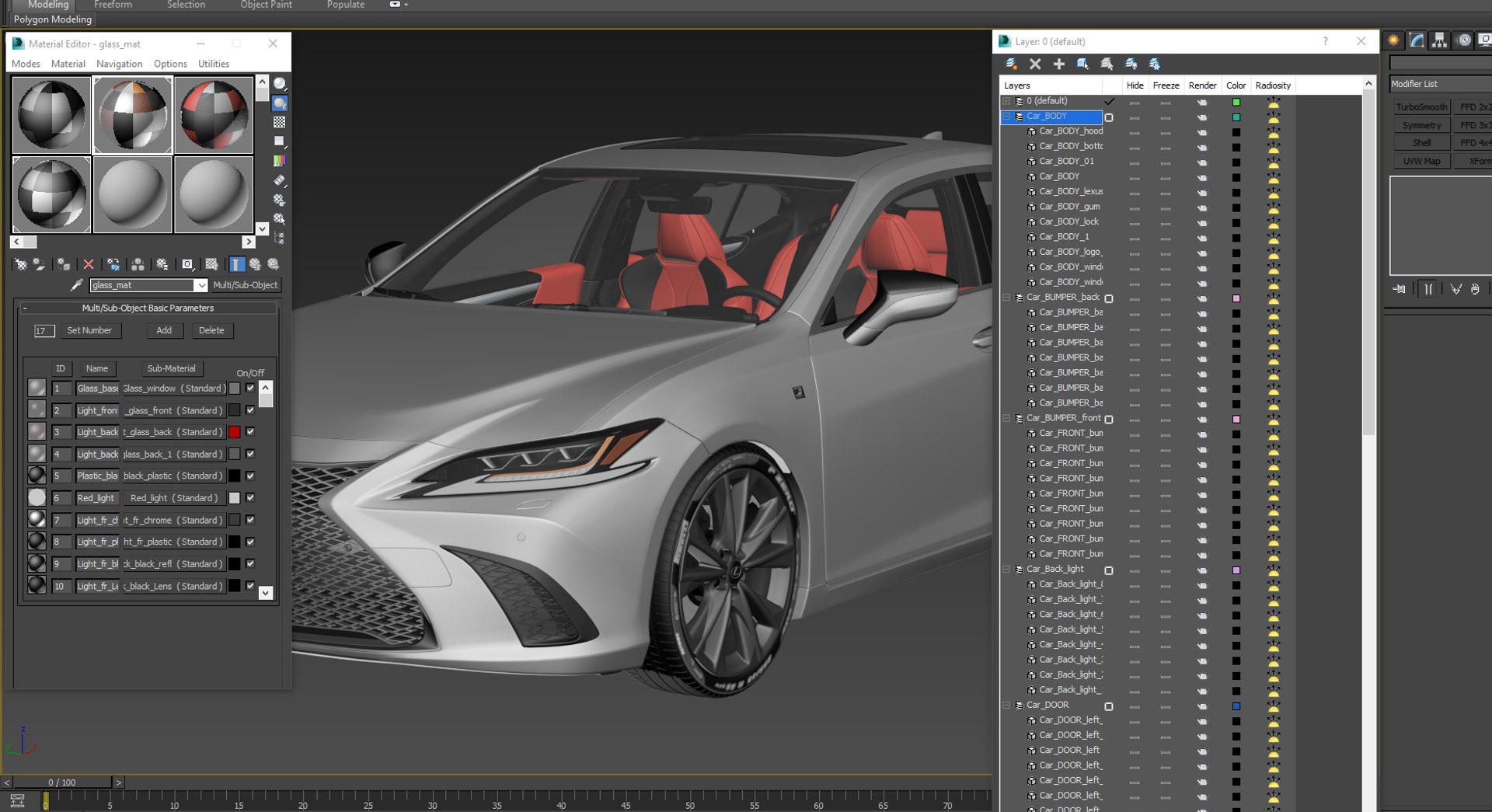Viewport: 1492px width, 812px height.
Task: Disable the Red_light sub-material checkbox
Action: point(250,498)
